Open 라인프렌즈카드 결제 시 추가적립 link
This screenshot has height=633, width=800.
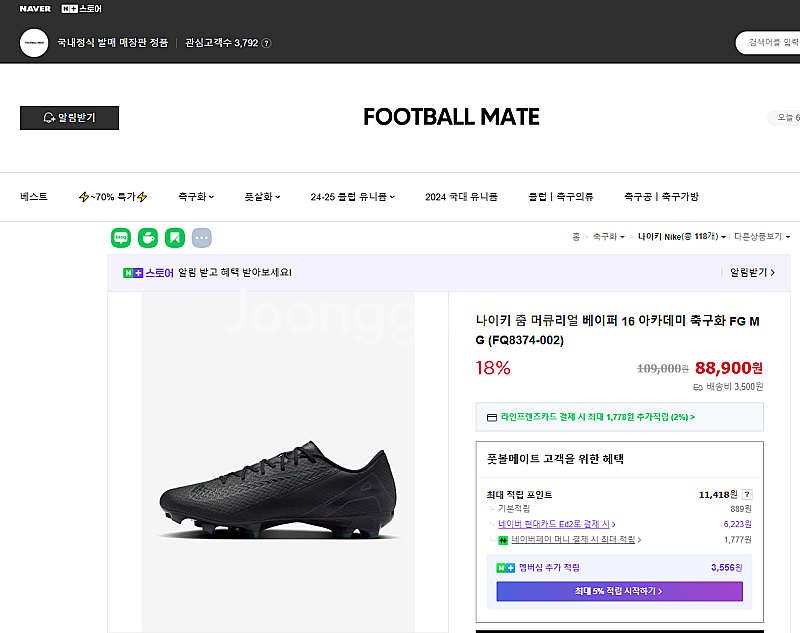(597, 417)
